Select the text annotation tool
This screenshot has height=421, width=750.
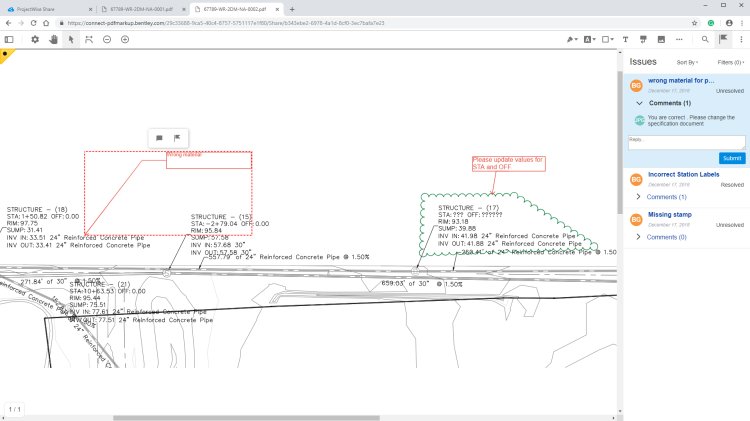pyautogui.click(x=626, y=39)
